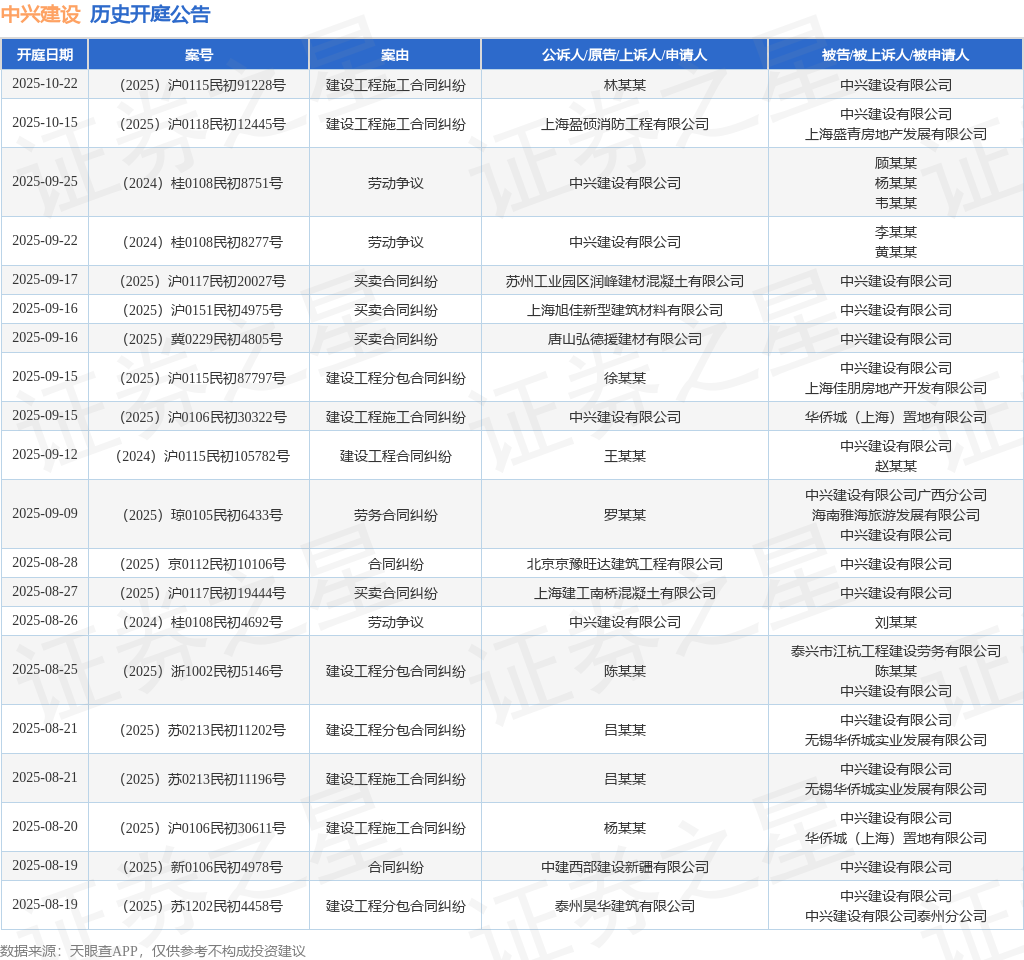Click plaintiff 泰州昊华建筑有限公司

(x=624, y=906)
